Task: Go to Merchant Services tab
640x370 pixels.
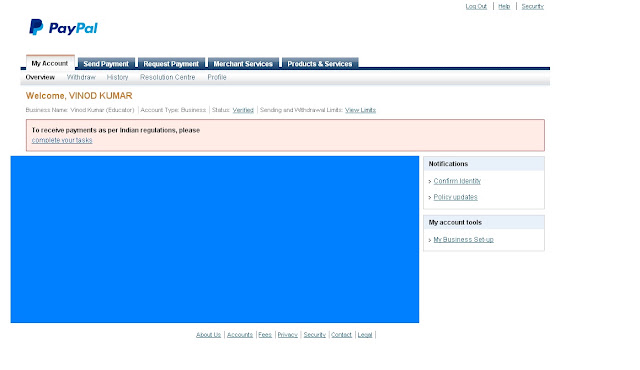Action: [x=243, y=64]
